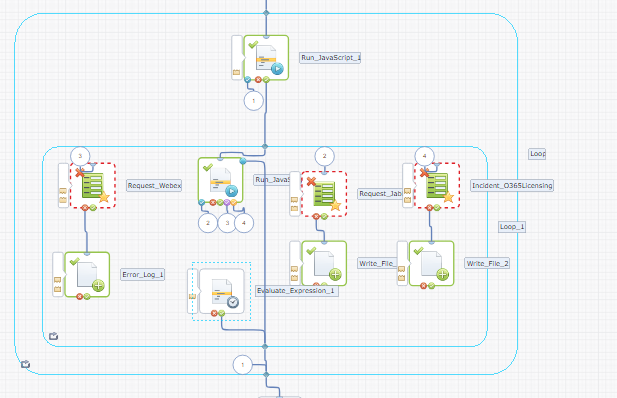Click connector circle 4 below inner Run_JavaScript
Screen dimensions: 617x398
tap(244, 223)
